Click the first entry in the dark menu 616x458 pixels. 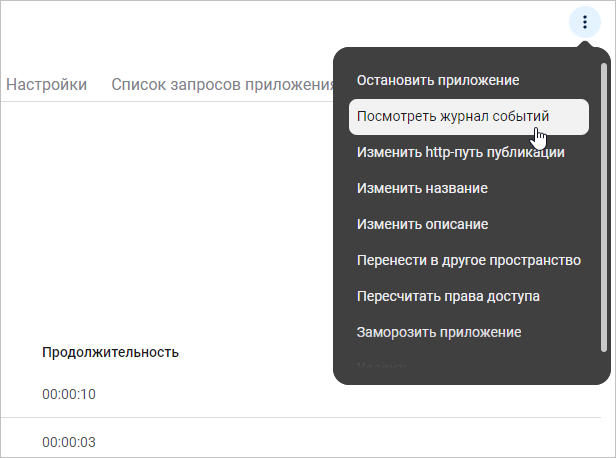438,80
